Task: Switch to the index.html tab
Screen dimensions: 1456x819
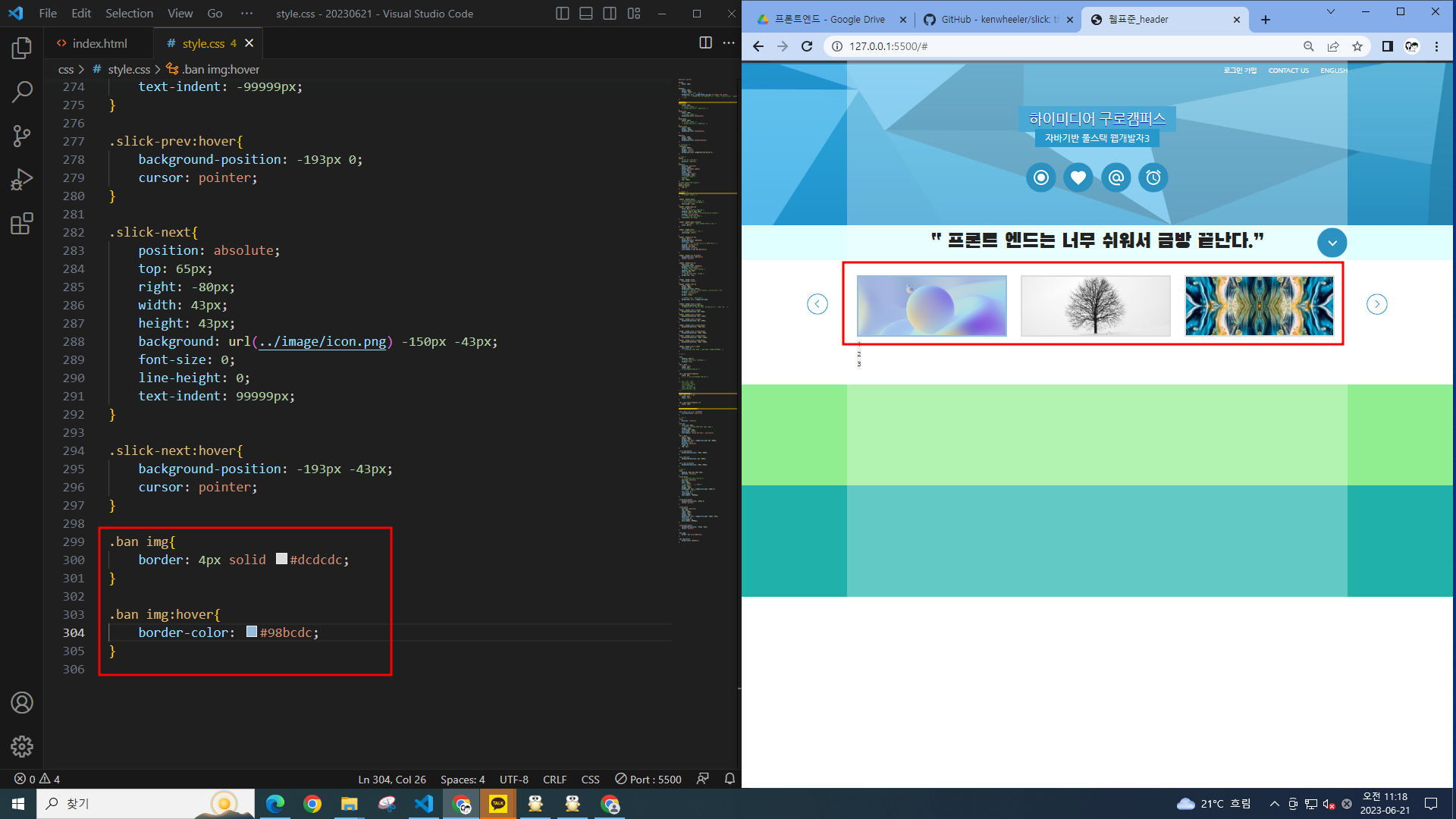Action: (x=99, y=43)
